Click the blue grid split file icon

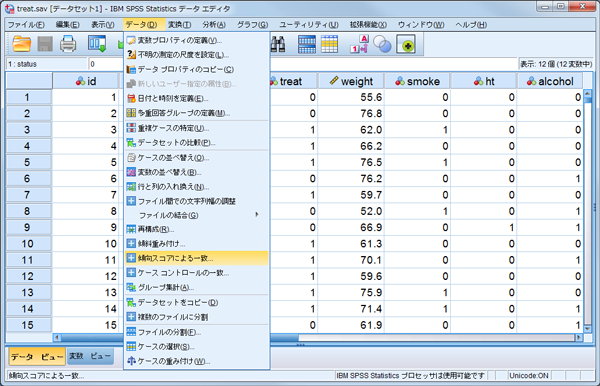[x=307, y=44]
